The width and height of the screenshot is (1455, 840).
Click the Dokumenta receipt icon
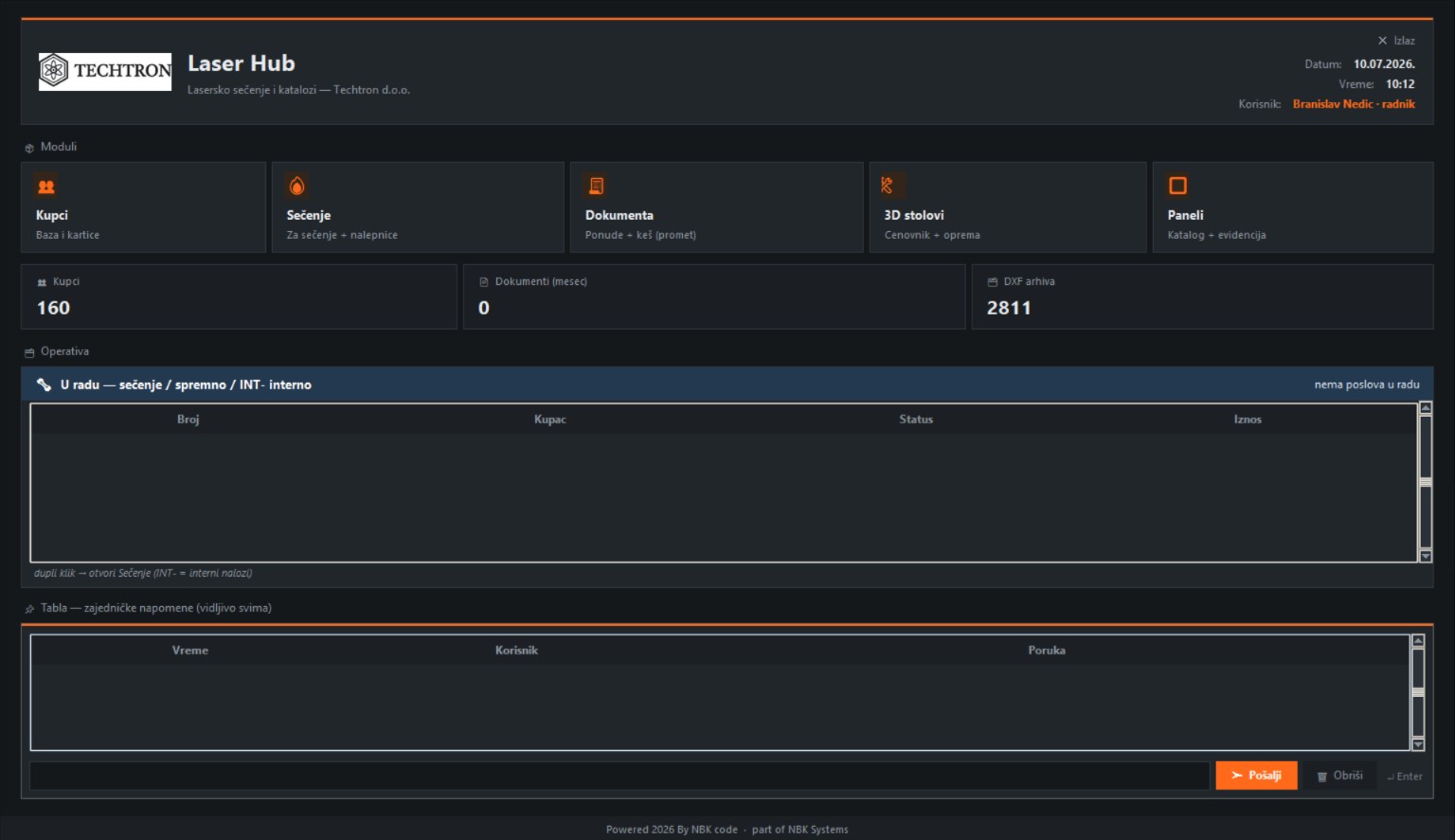pos(596,186)
